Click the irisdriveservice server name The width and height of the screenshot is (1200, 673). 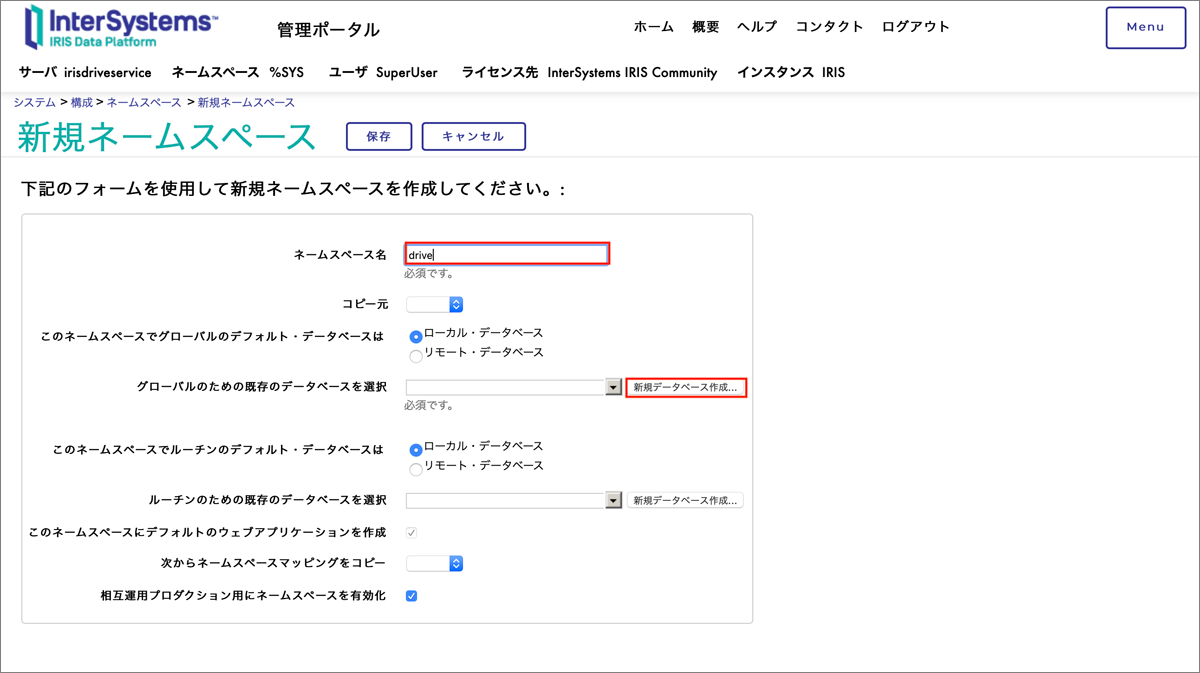click(107, 72)
